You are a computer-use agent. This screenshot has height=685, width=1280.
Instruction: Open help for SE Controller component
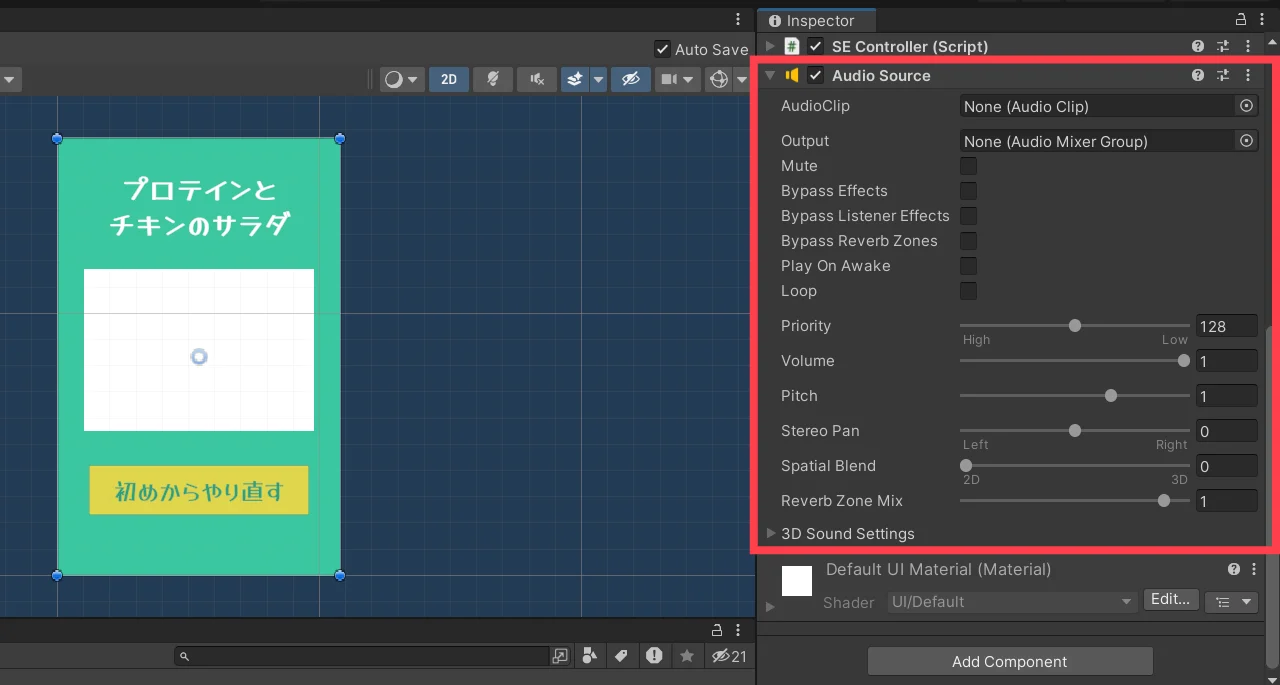pos(1198,46)
